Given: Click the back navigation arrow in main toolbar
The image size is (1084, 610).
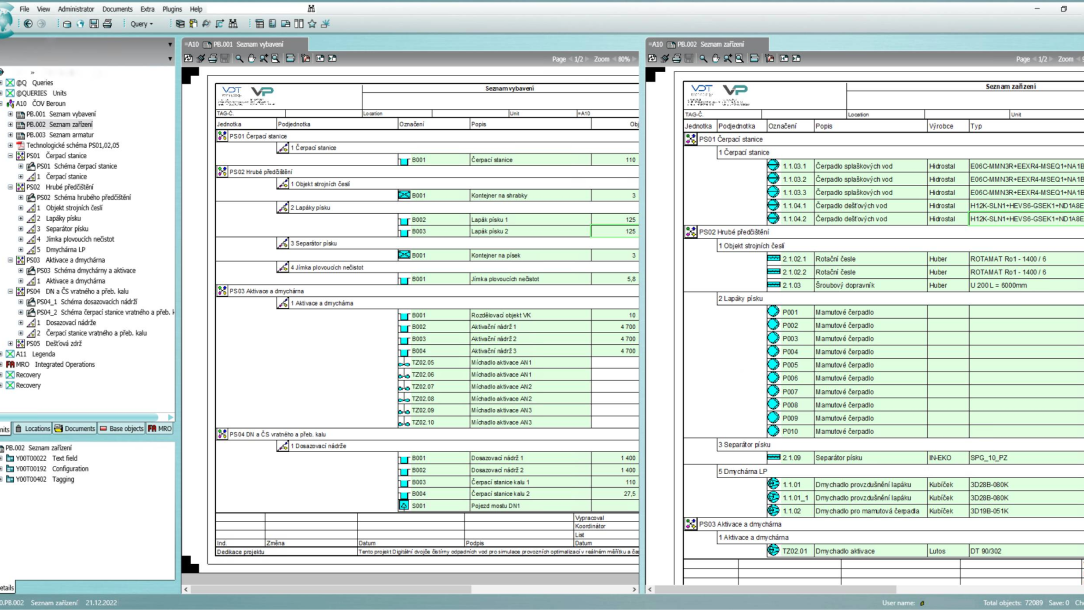Looking at the screenshot, I should [28, 24].
